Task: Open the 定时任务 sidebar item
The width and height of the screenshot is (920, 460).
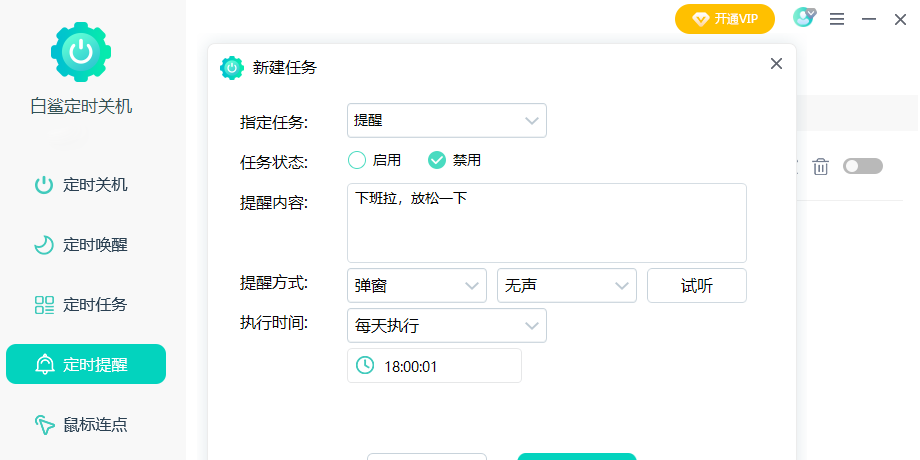Action: coord(85,305)
